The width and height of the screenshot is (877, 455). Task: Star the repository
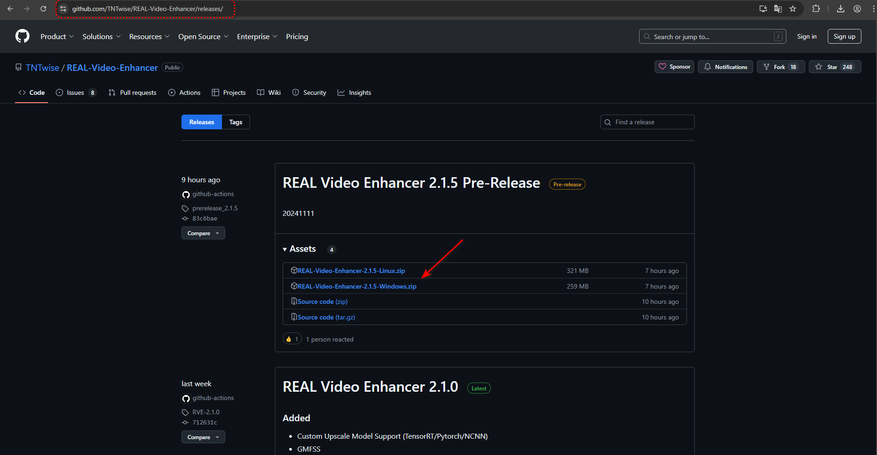834,67
